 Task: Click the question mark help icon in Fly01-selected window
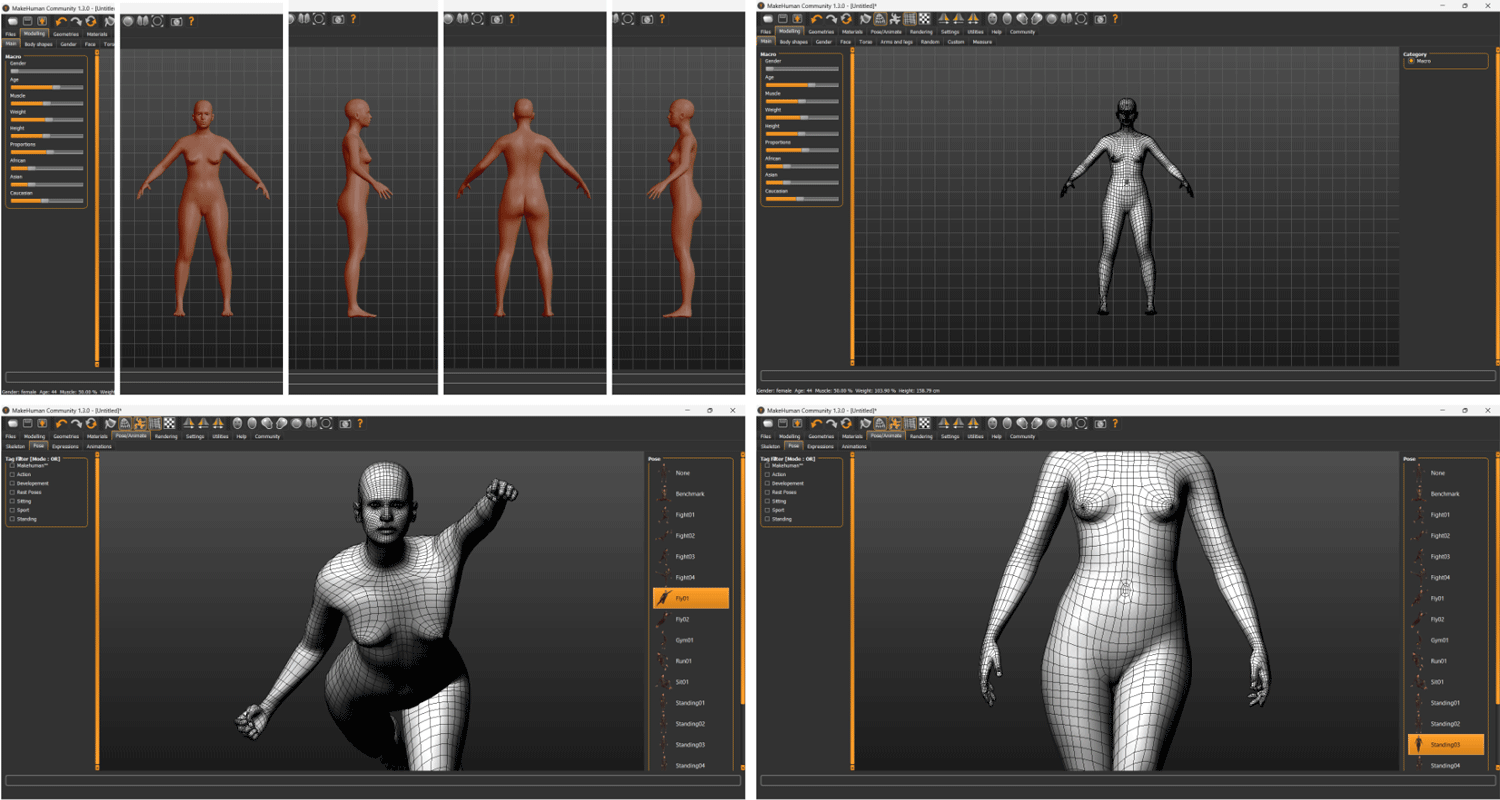[359, 424]
